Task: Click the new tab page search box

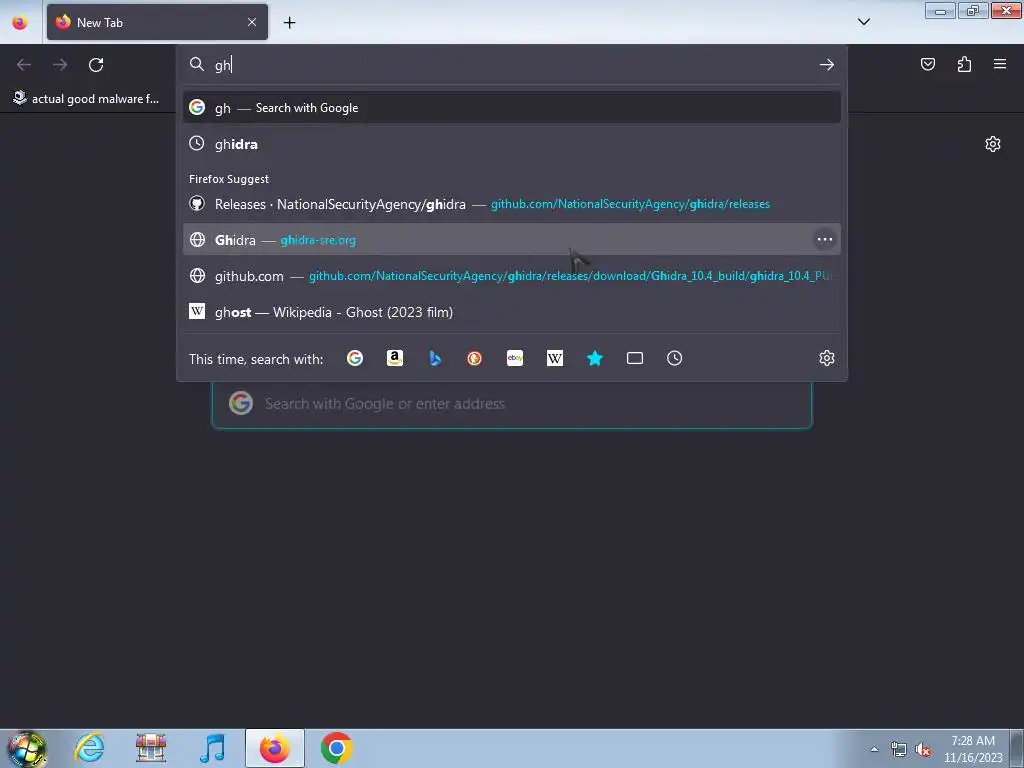Action: click(x=512, y=404)
